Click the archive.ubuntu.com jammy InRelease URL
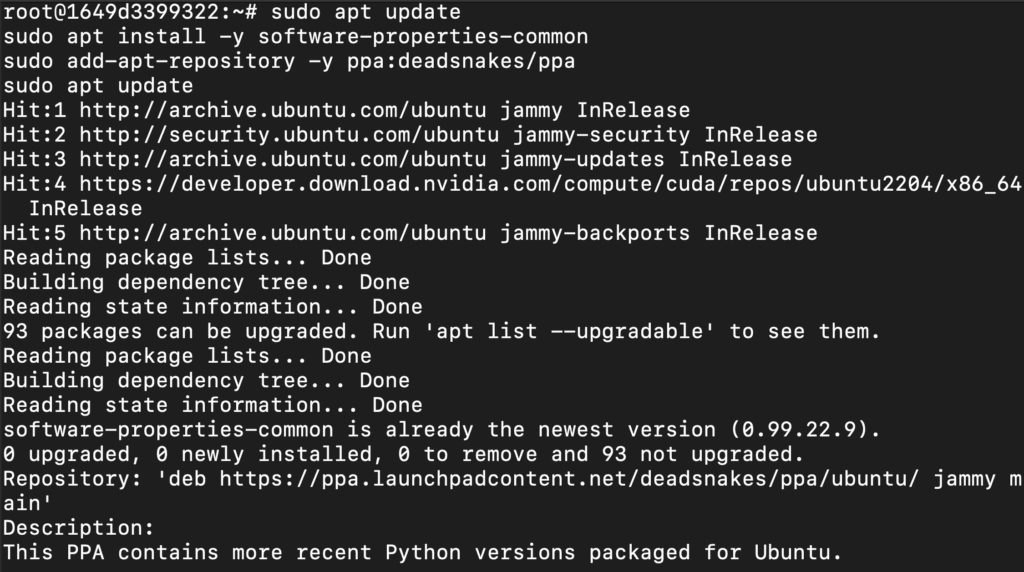1024x572 pixels. point(283,110)
